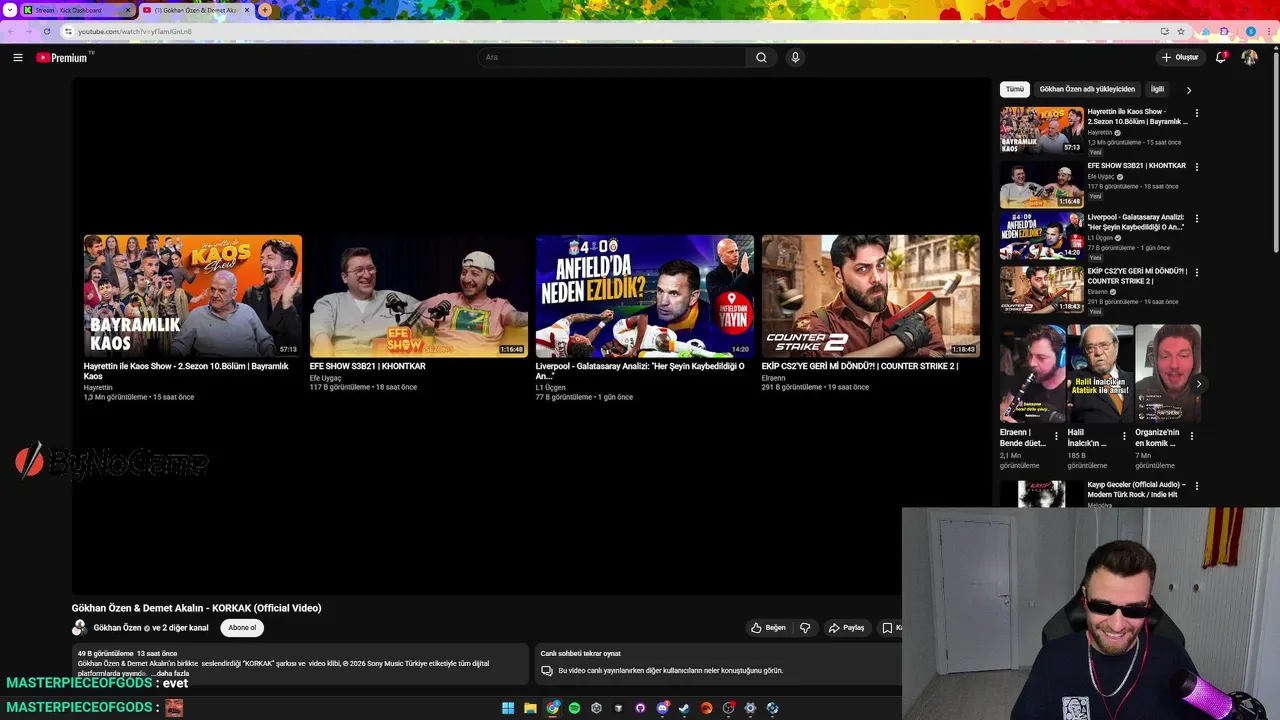Image resolution: width=1280 pixels, height=720 pixels.
Task: Open the Chrome extensions puzzle icon
Action: pyautogui.click(x=1224, y=31)
